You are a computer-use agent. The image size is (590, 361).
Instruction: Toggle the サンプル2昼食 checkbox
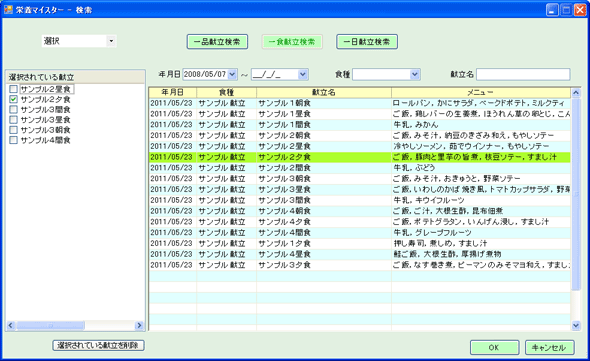pos(14,89)
